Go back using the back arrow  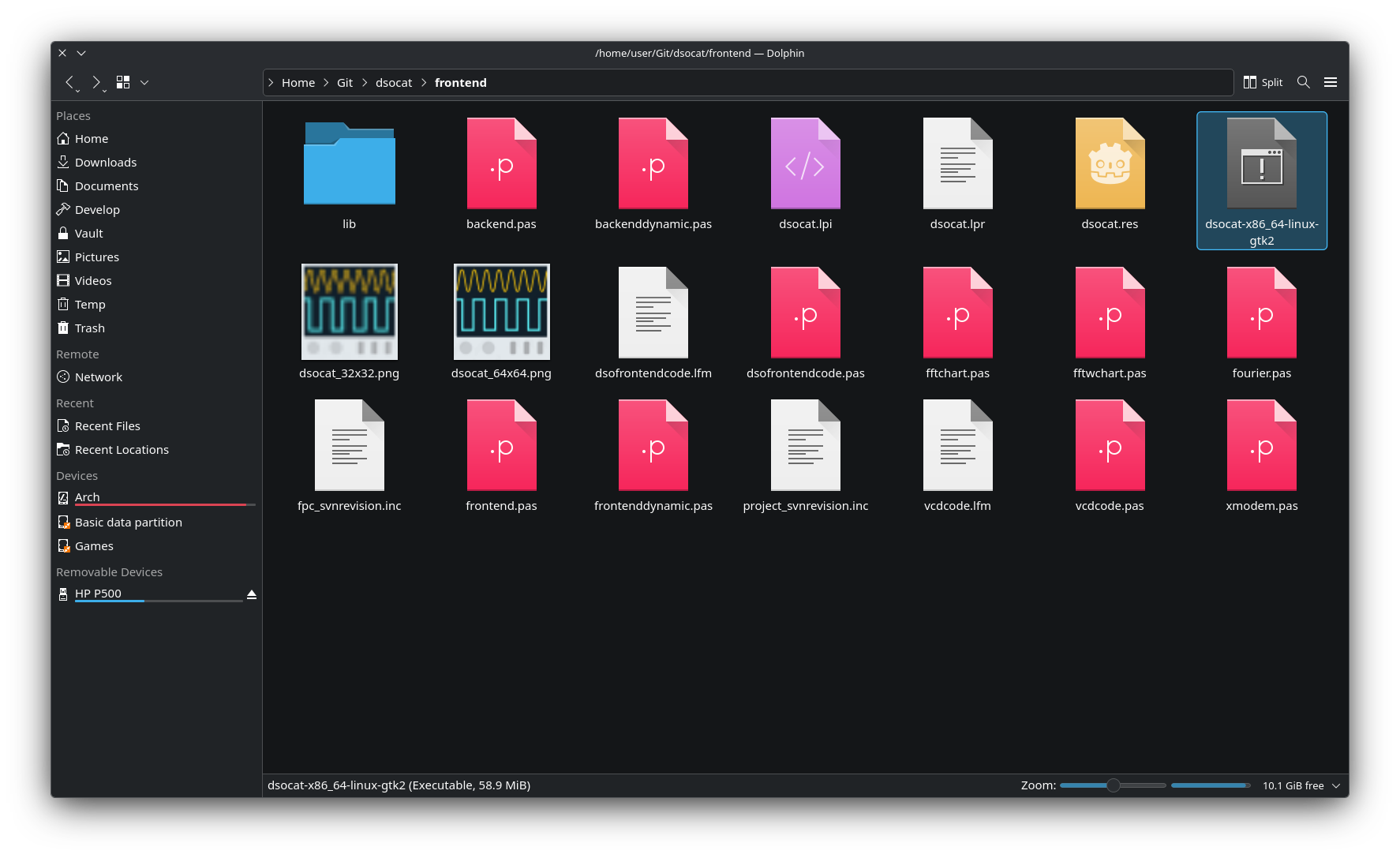[x=71, y=82]
